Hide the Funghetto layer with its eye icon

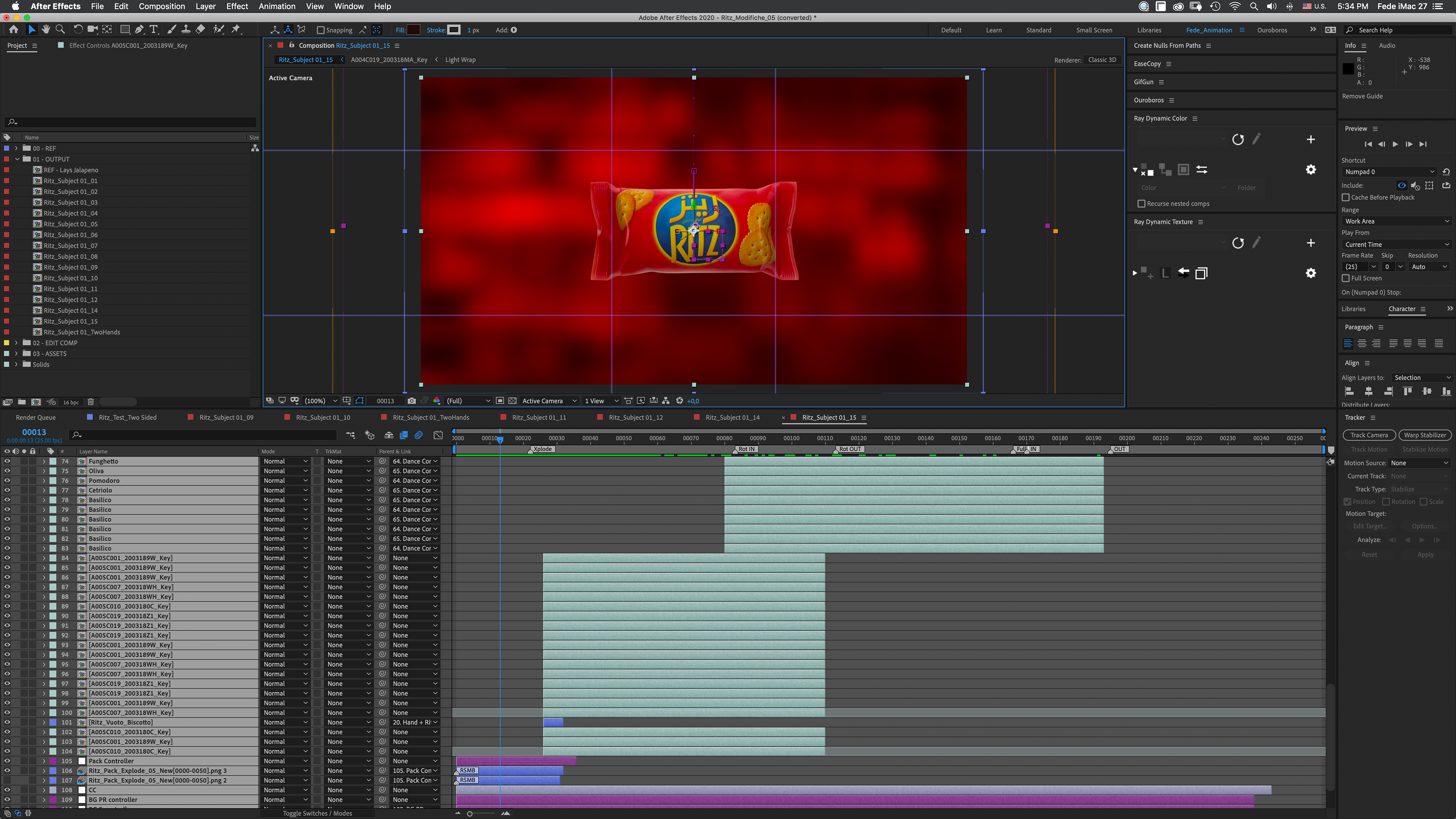[7, 461]
